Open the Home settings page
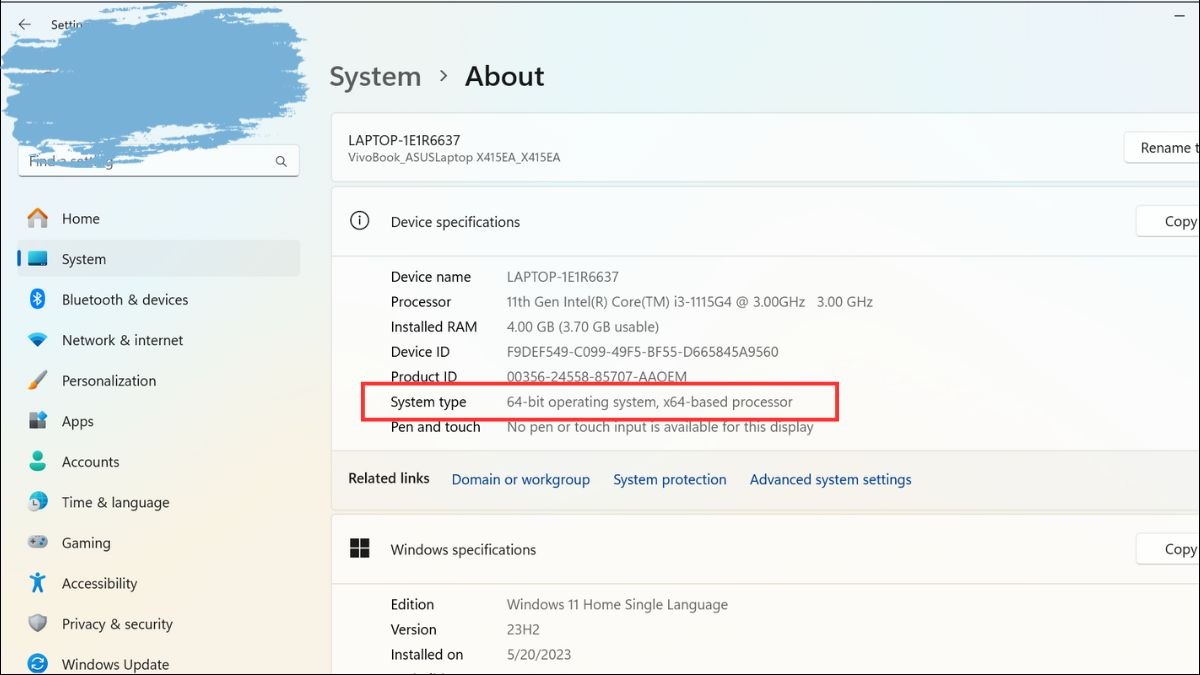The width and height of the screenshot is (1200, 675). click(x=159, y=218)
